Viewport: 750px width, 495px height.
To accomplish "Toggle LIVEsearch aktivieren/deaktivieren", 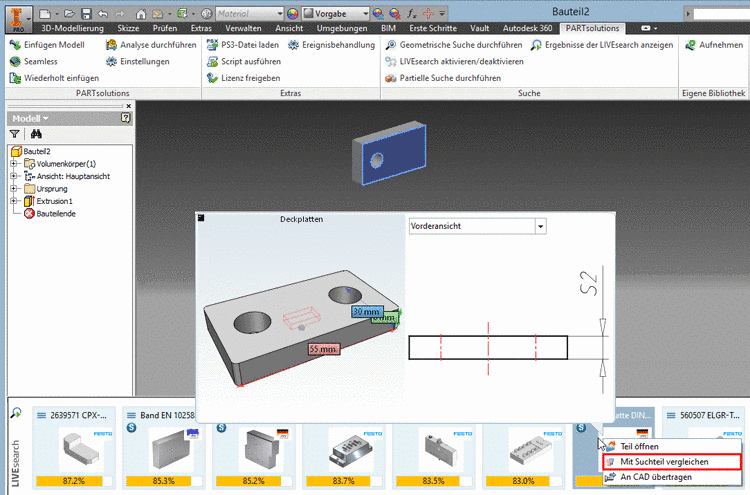I will [454, 62].
